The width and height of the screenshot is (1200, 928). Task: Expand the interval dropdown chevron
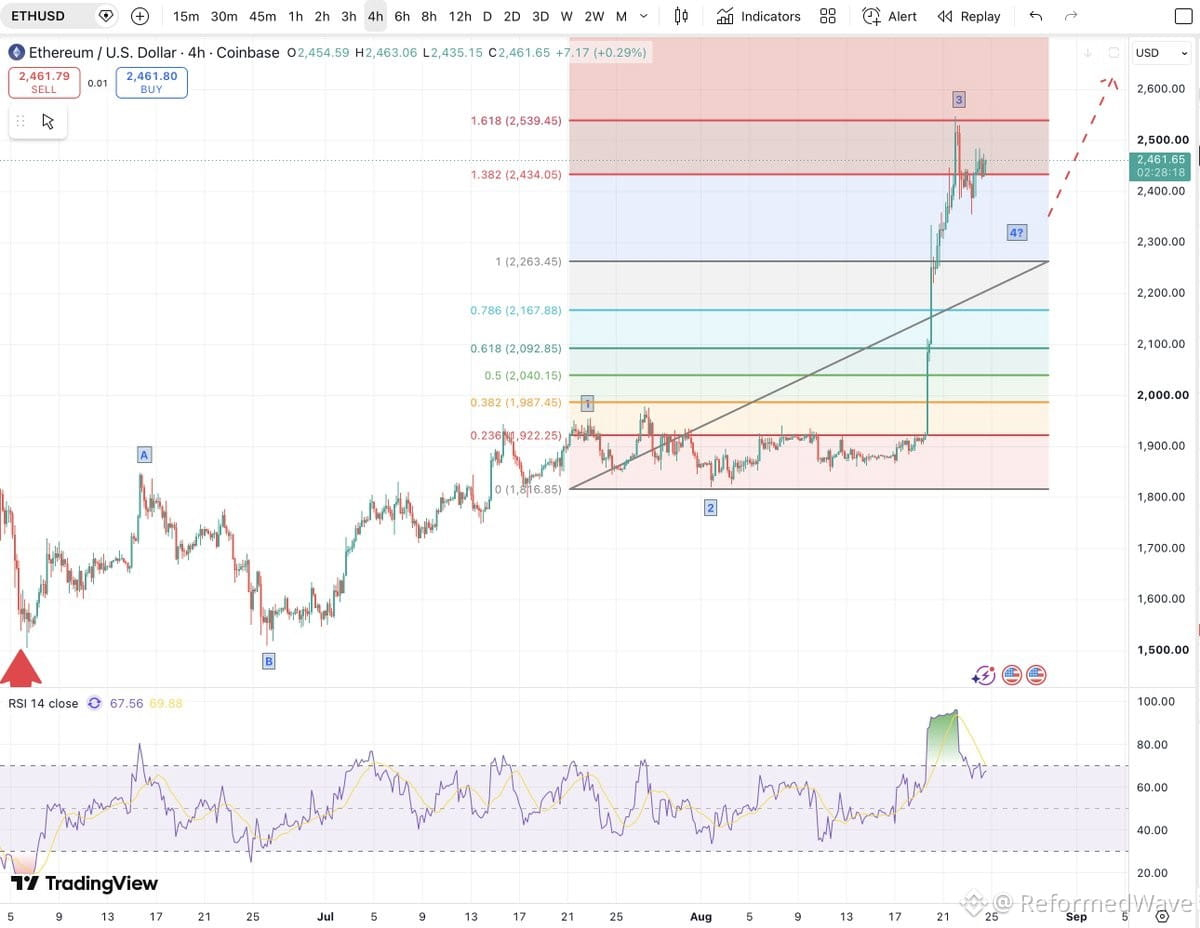(x=644, y=16)
